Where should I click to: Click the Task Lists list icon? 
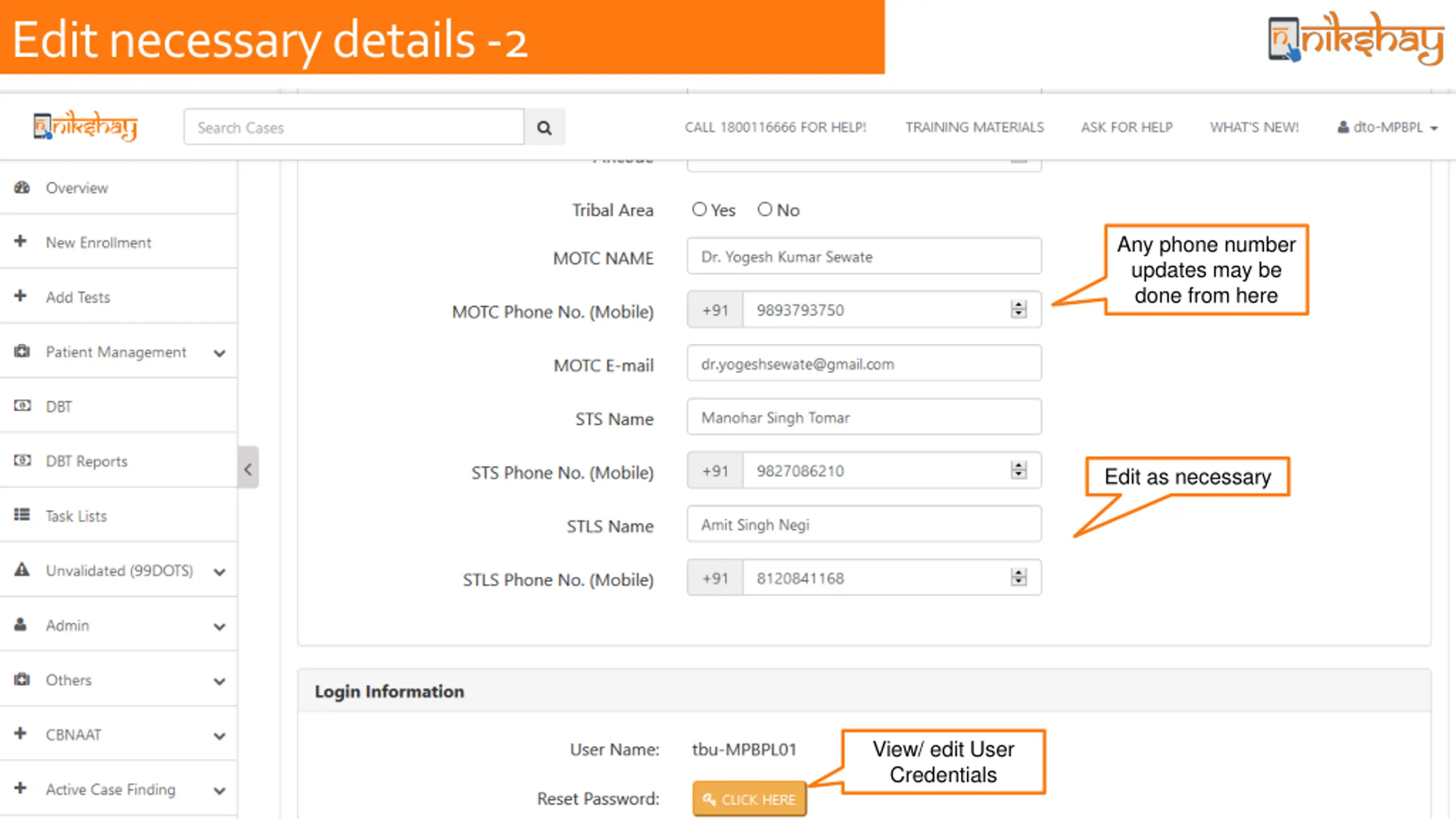pos(22,515)
